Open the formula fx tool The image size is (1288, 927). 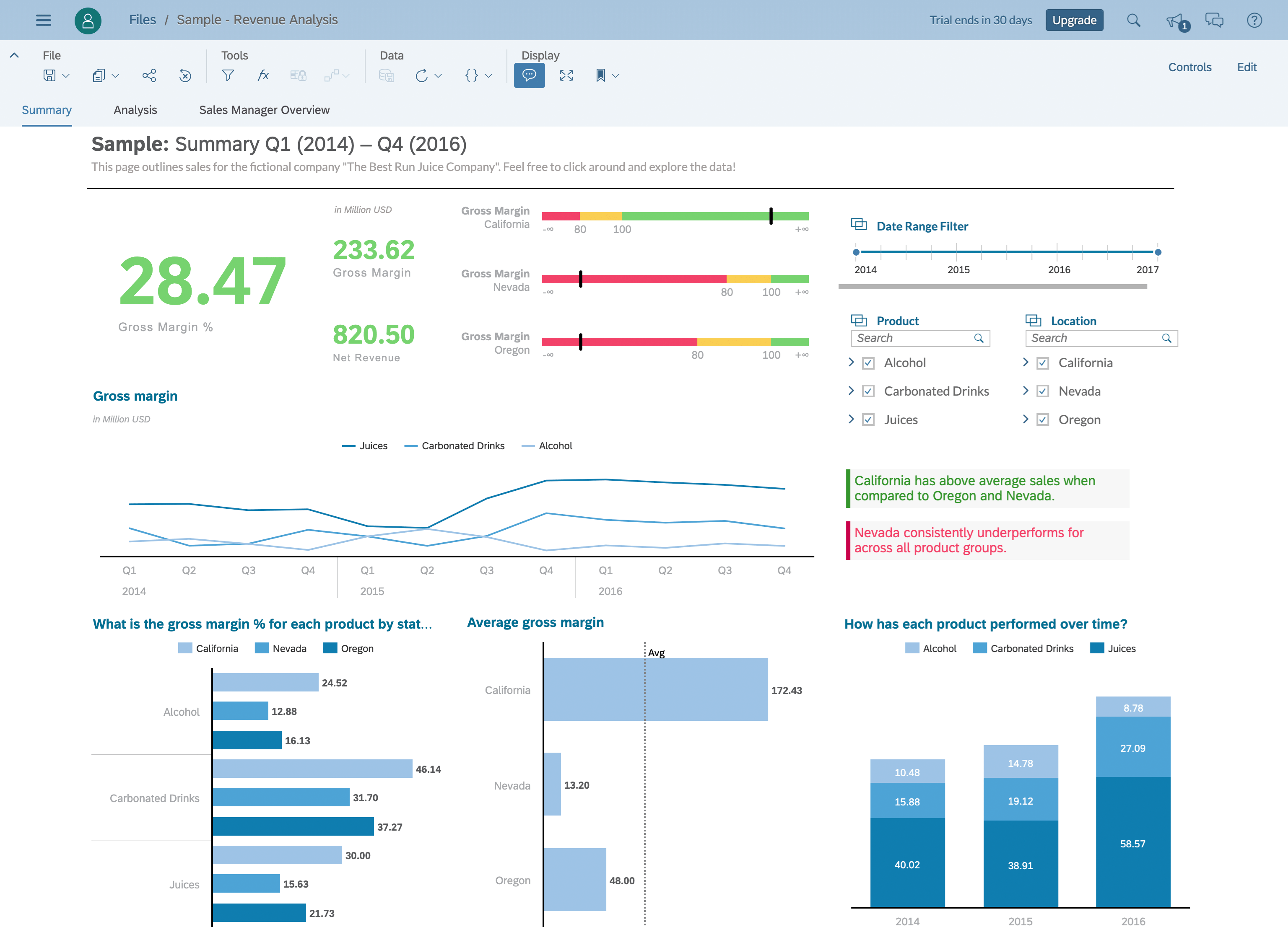(x=263, y=75)
